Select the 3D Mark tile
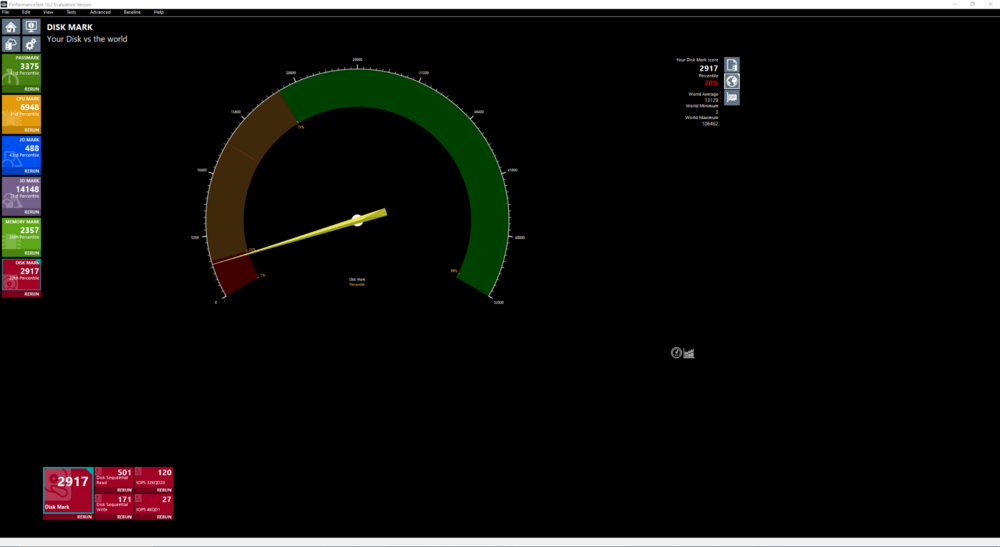The width and height of the screenshot is (1000, 547). pyautogui.click(x=21, y=192)
